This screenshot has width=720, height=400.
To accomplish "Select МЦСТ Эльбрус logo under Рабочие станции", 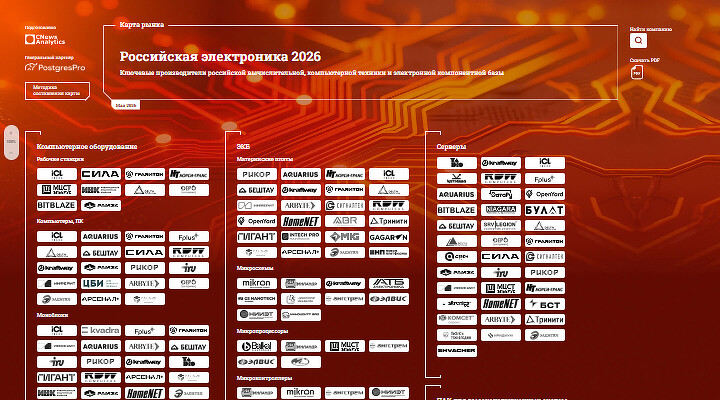I will [x=57, y=190].
